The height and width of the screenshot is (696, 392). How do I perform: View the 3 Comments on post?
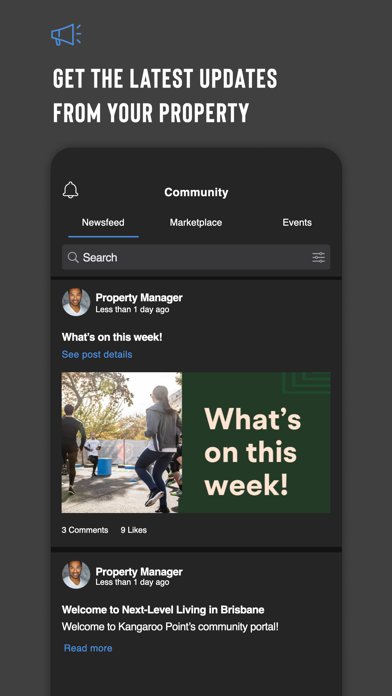click(x=85, y=530)
